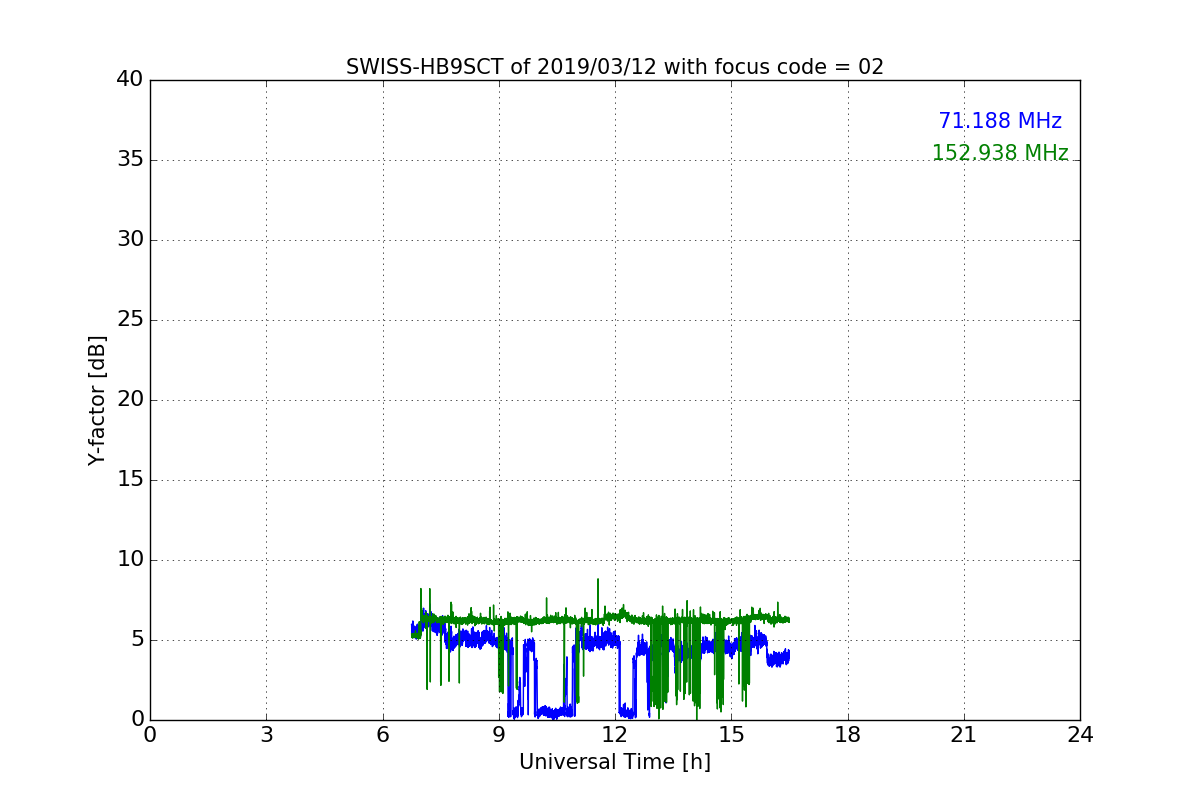Click the x-axis tick label 12
Viewport: 1200px width, 800px height.
point(615,735)
